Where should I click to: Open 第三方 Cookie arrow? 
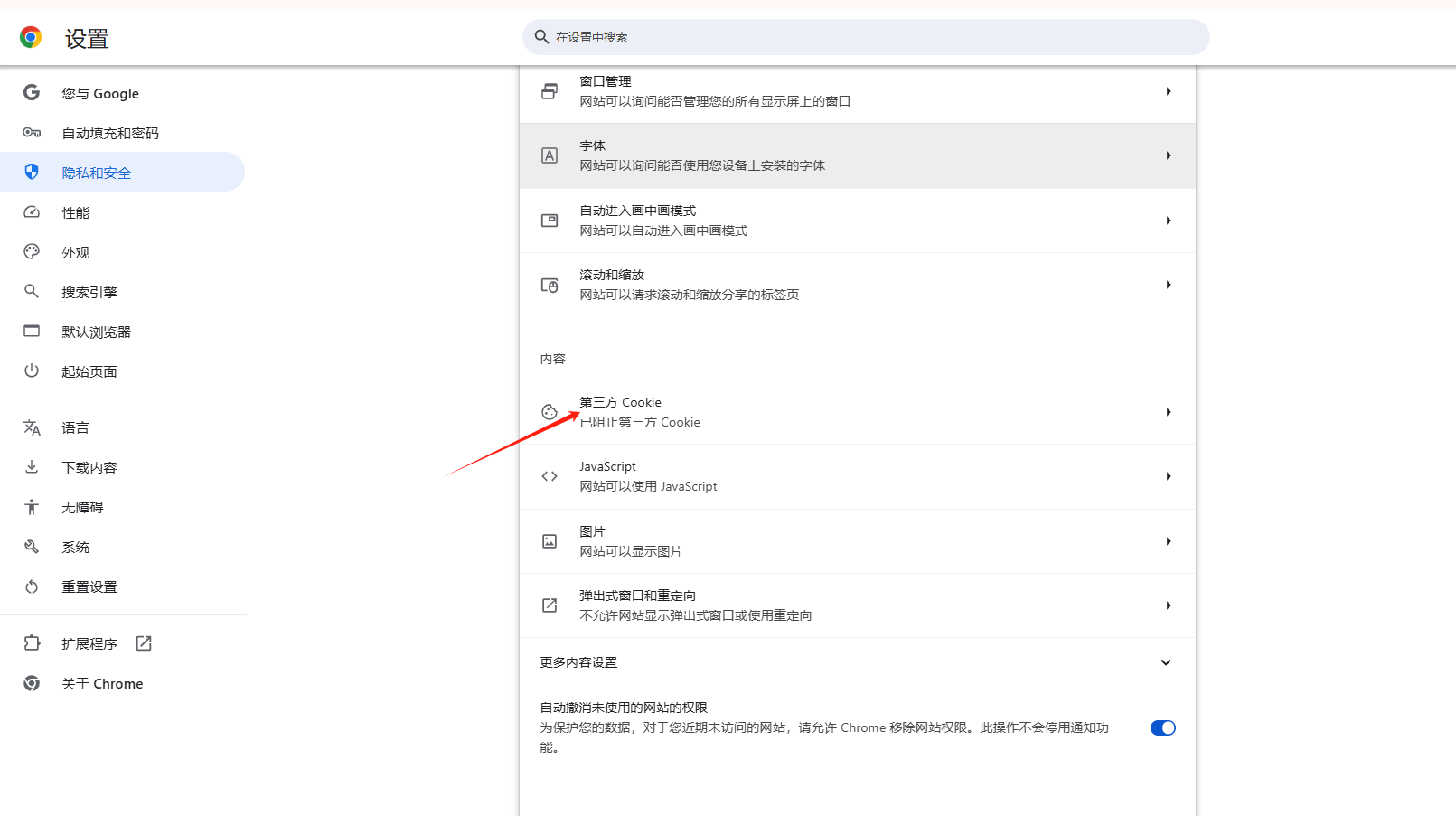(x=1169, y=412)
